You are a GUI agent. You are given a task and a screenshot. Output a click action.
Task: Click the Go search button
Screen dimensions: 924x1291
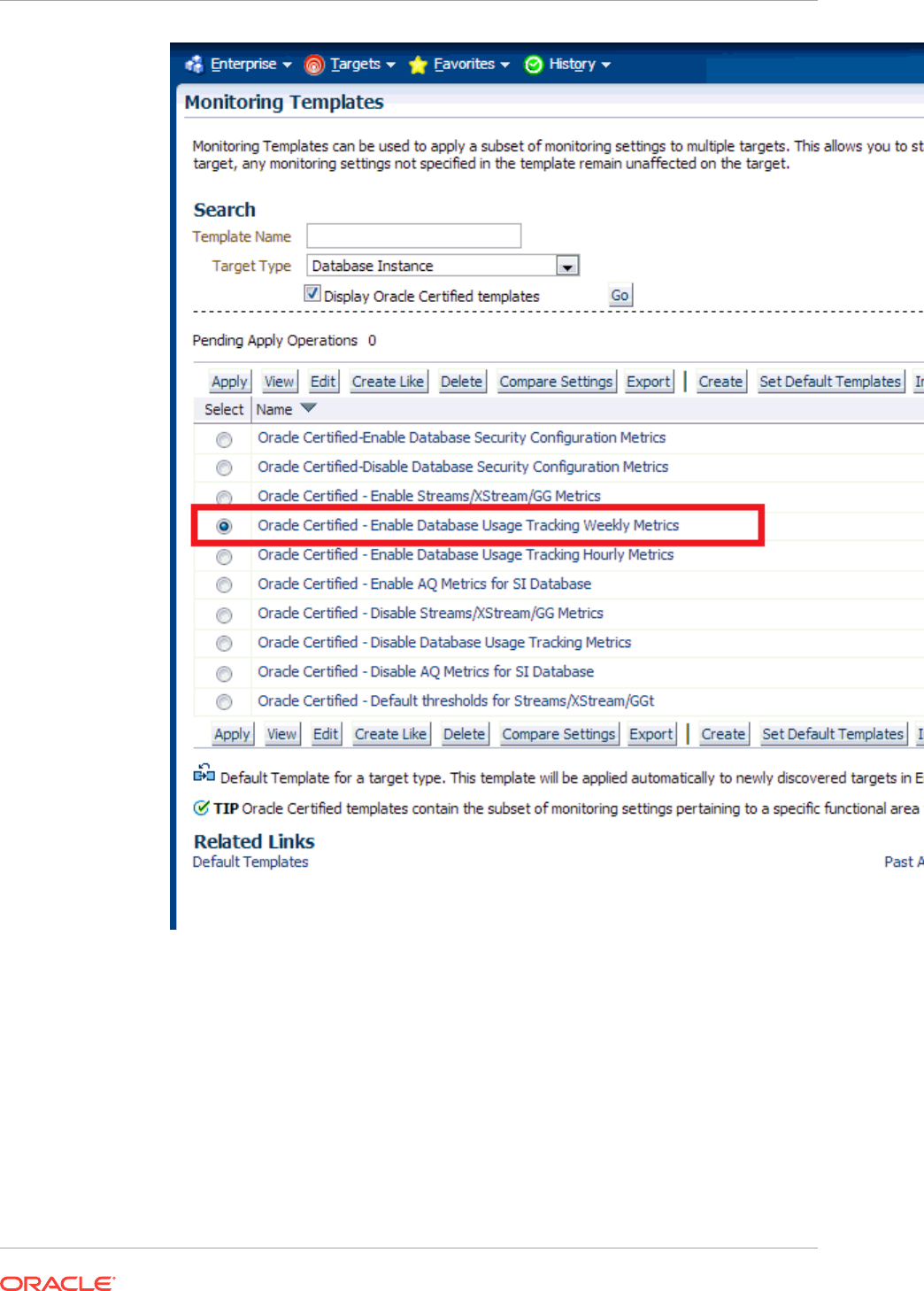[620, 296]
